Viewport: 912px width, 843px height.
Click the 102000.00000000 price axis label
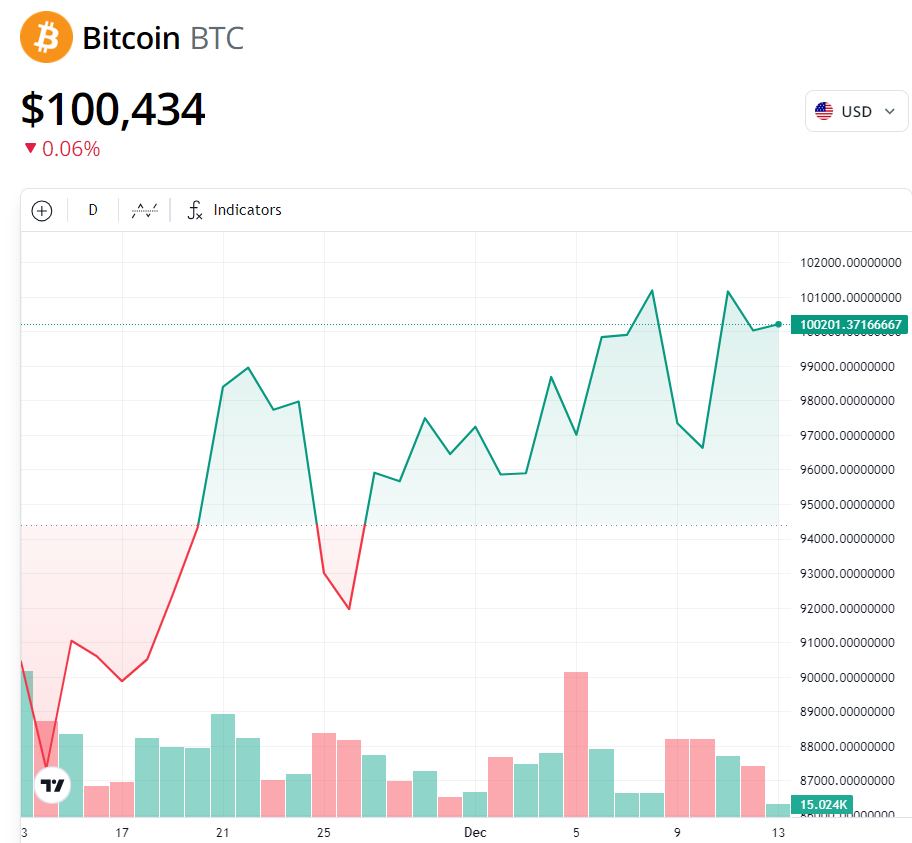coord(850,262)
